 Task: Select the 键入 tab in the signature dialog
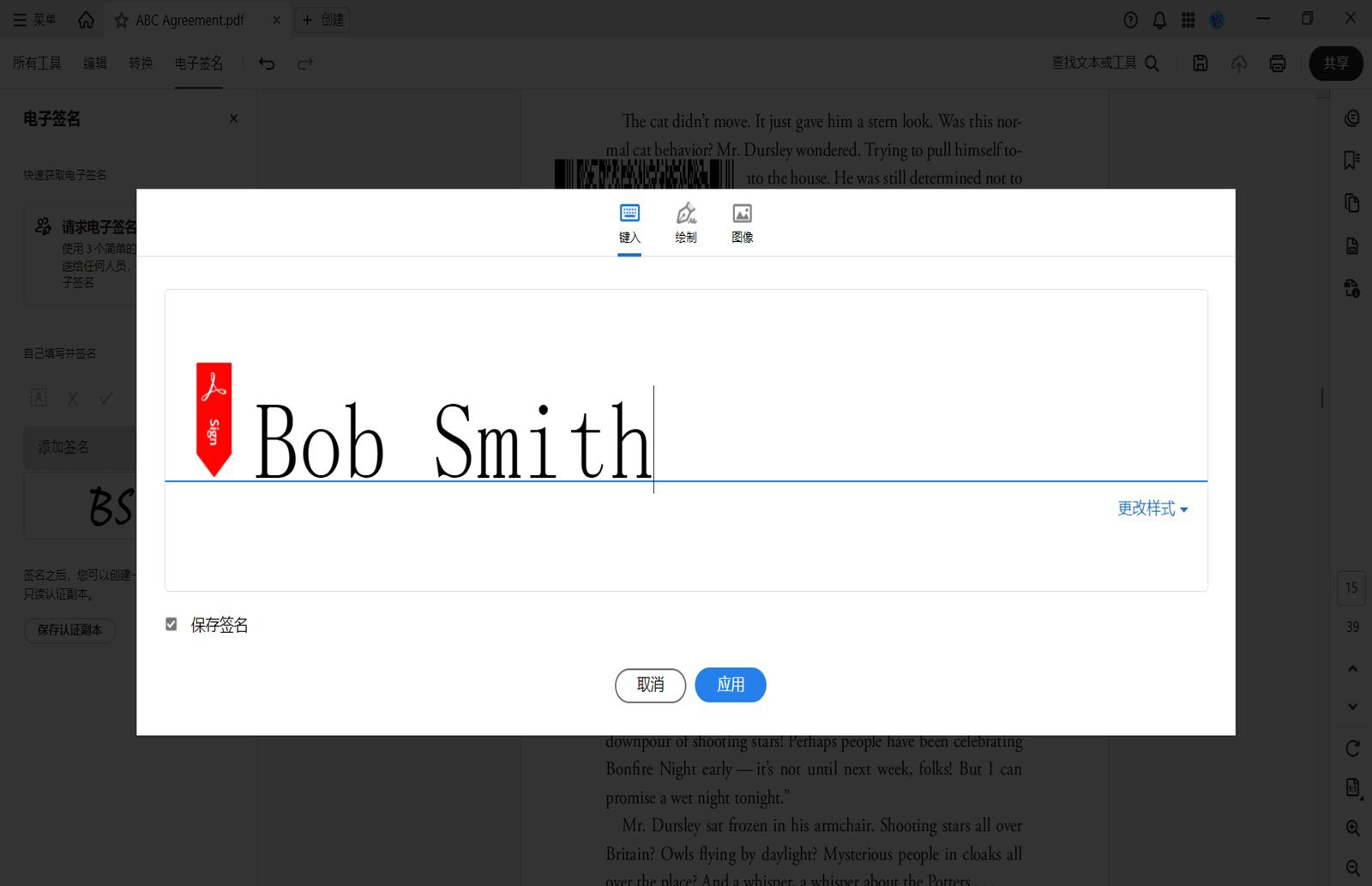[629, 223]
